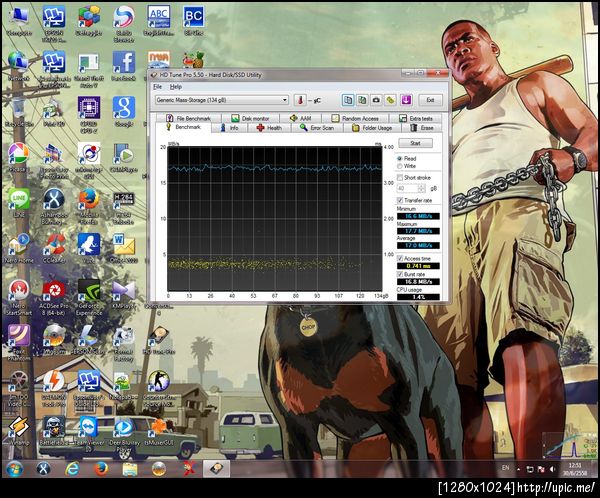The image size is (600, 498).
Task: Open the BC blue desktop shortcut
Action: (194, 21)
